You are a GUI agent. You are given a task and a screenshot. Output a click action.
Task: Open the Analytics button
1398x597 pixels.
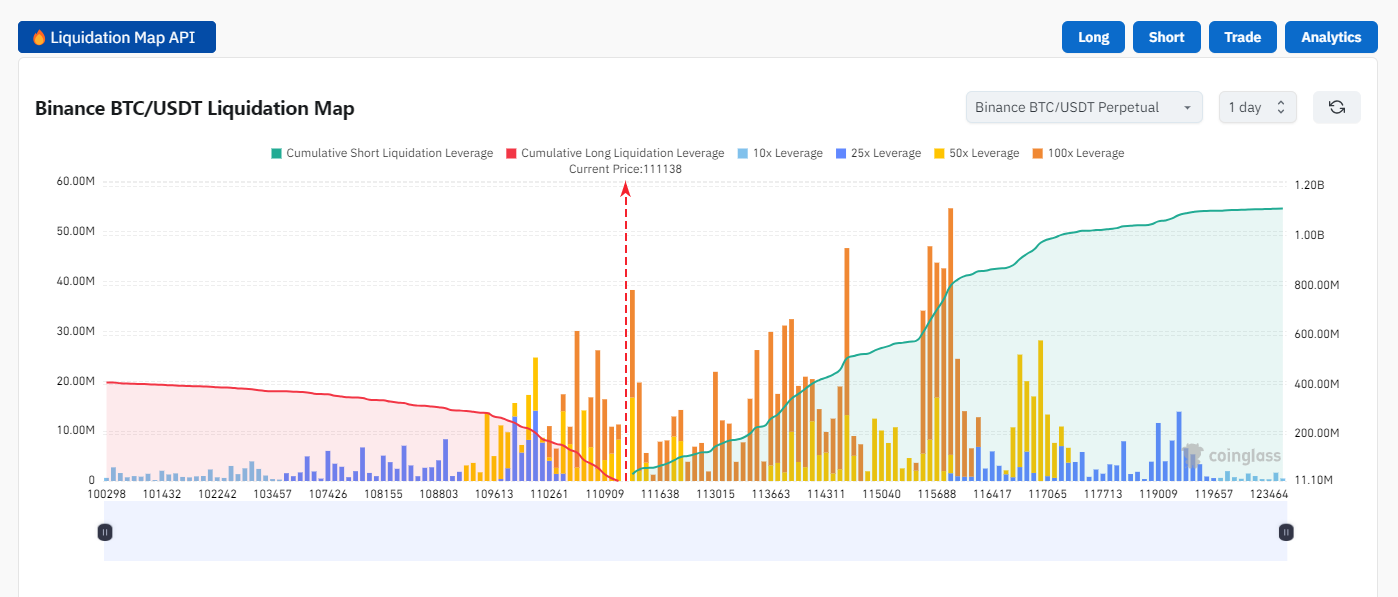pyautogui.click(x=1331, y=37)
